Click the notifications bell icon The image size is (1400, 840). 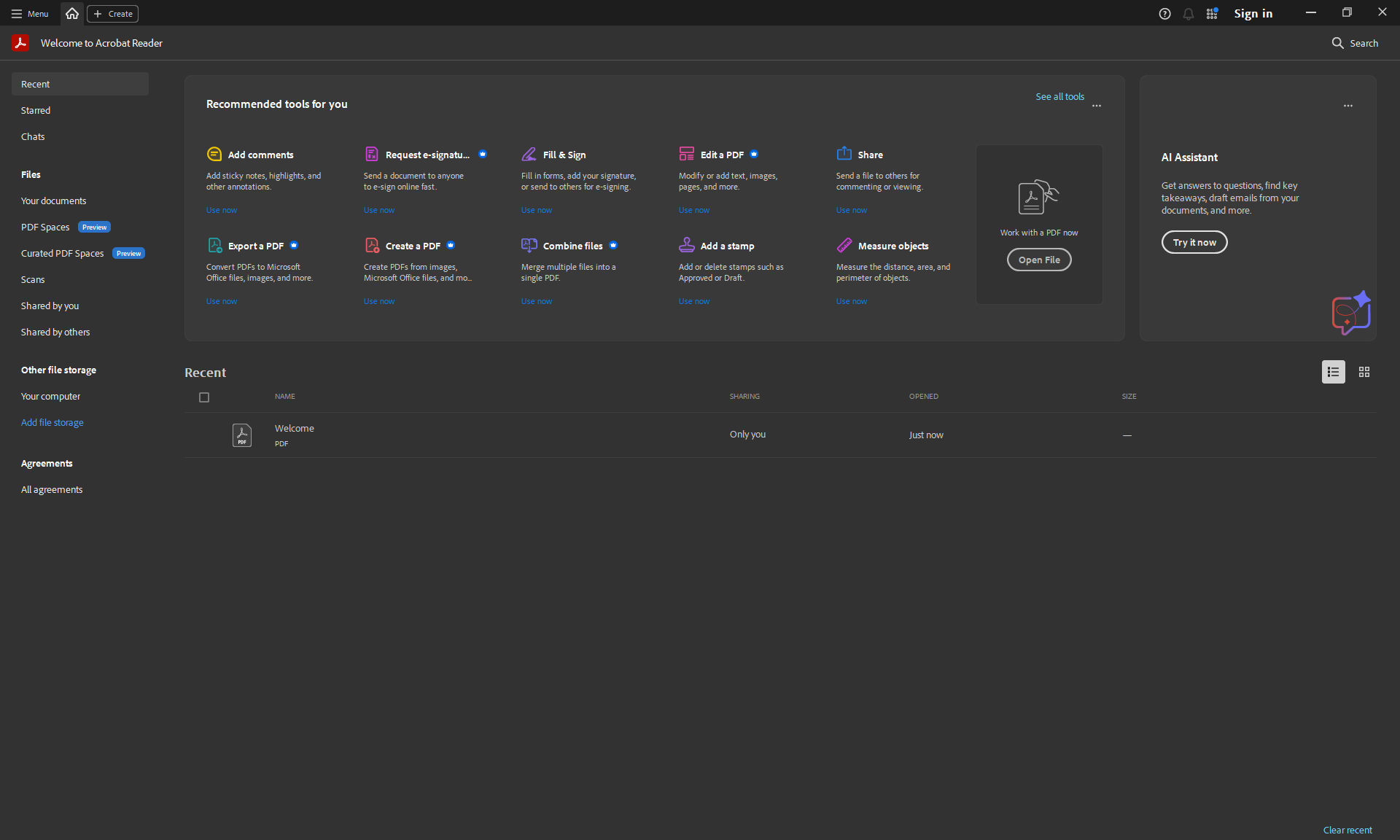(1189, 14)
